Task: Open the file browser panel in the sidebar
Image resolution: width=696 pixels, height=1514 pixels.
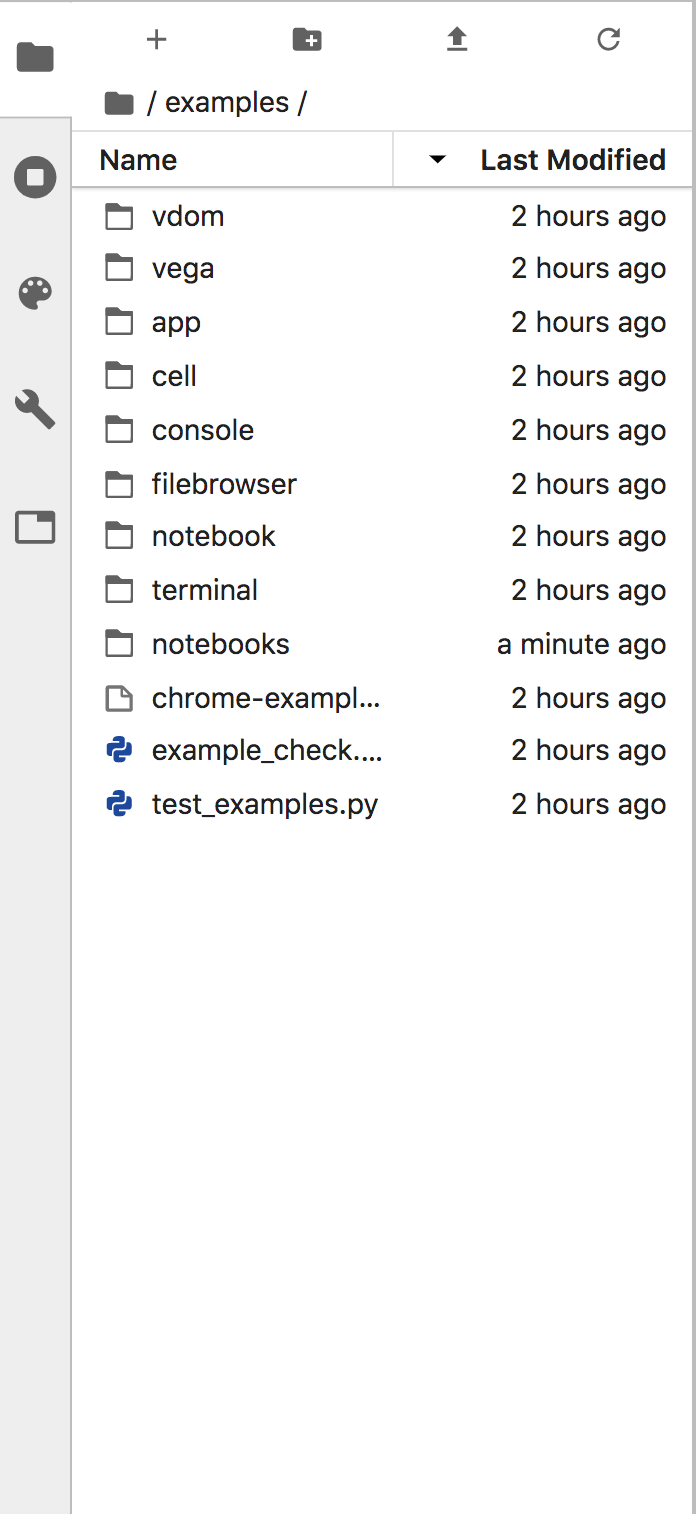Action: point(34,57)
